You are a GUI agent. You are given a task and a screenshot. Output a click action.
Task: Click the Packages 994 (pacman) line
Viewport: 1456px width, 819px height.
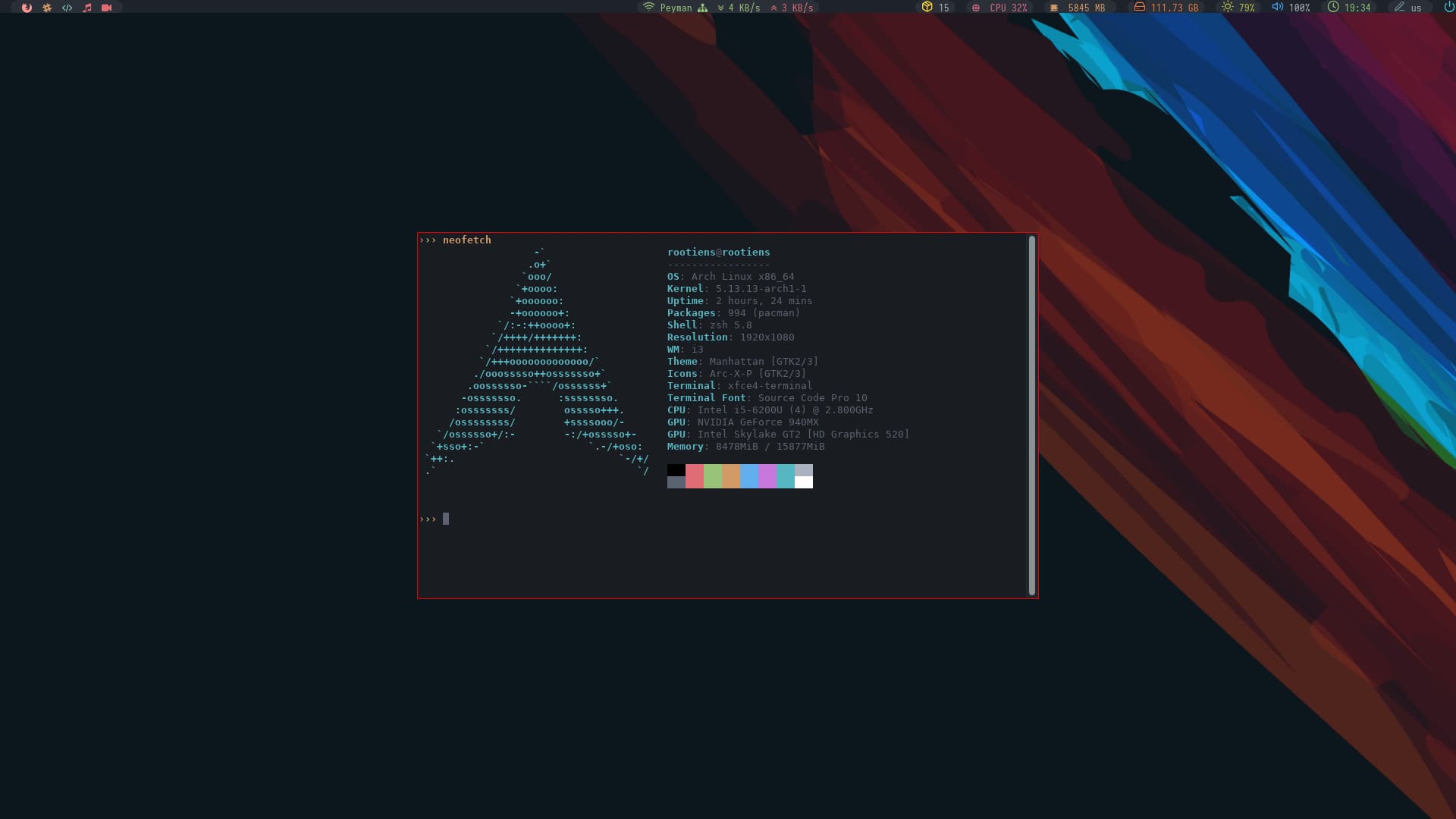tap(734, 313)
